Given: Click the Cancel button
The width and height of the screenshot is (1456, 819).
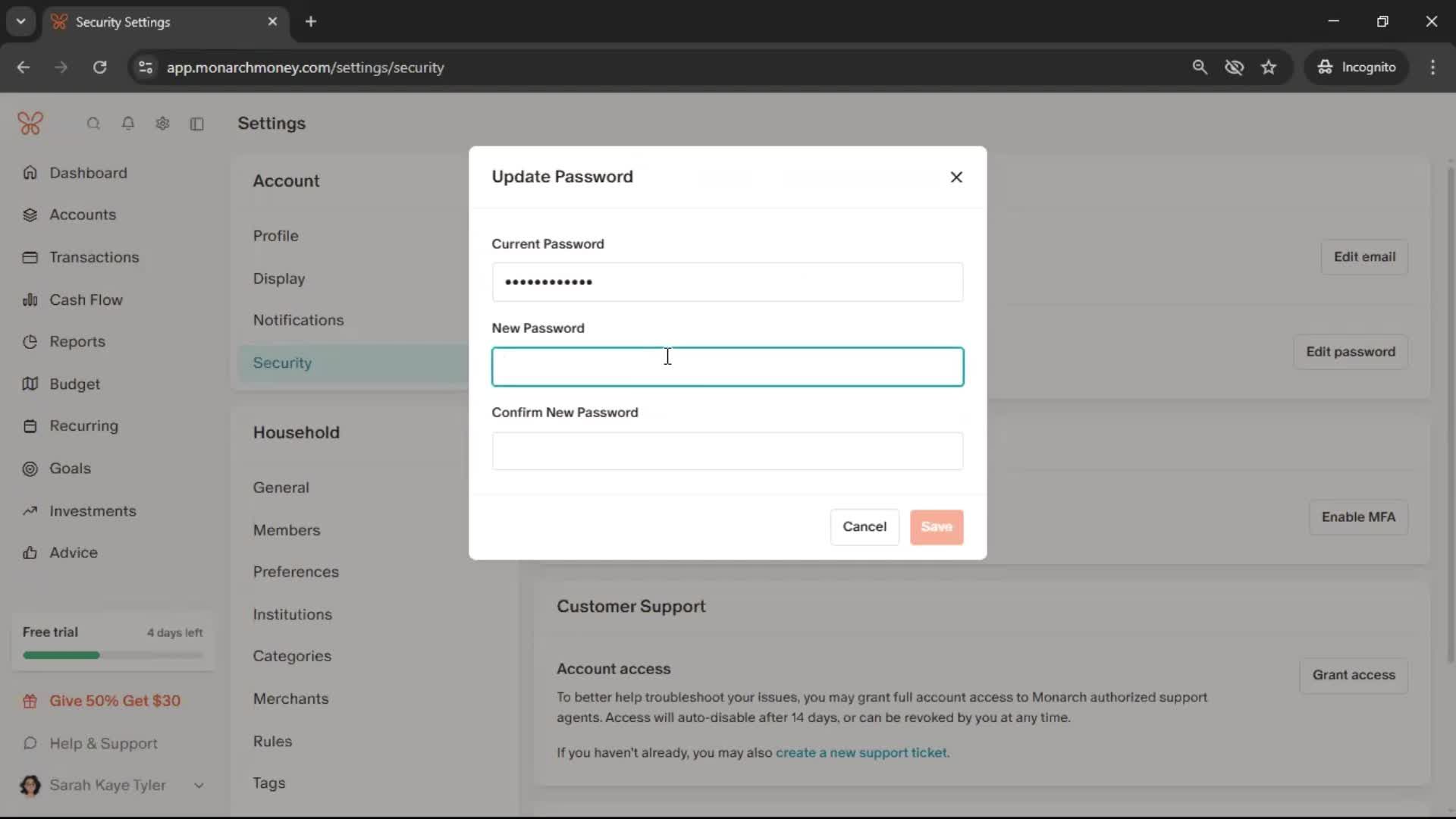Looking at the screenshot, I should 864,527.
